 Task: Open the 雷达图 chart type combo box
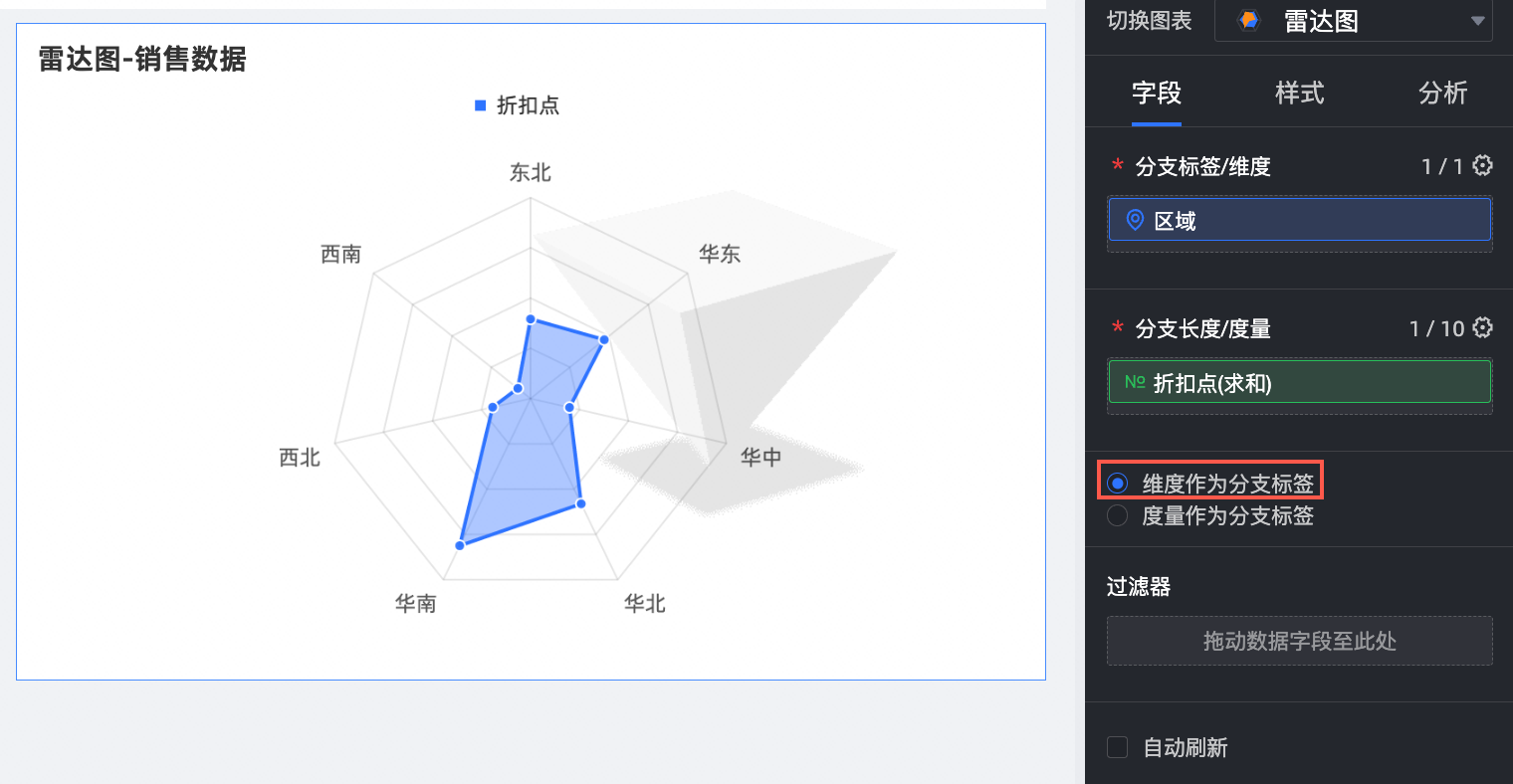tap(1352, 21)
